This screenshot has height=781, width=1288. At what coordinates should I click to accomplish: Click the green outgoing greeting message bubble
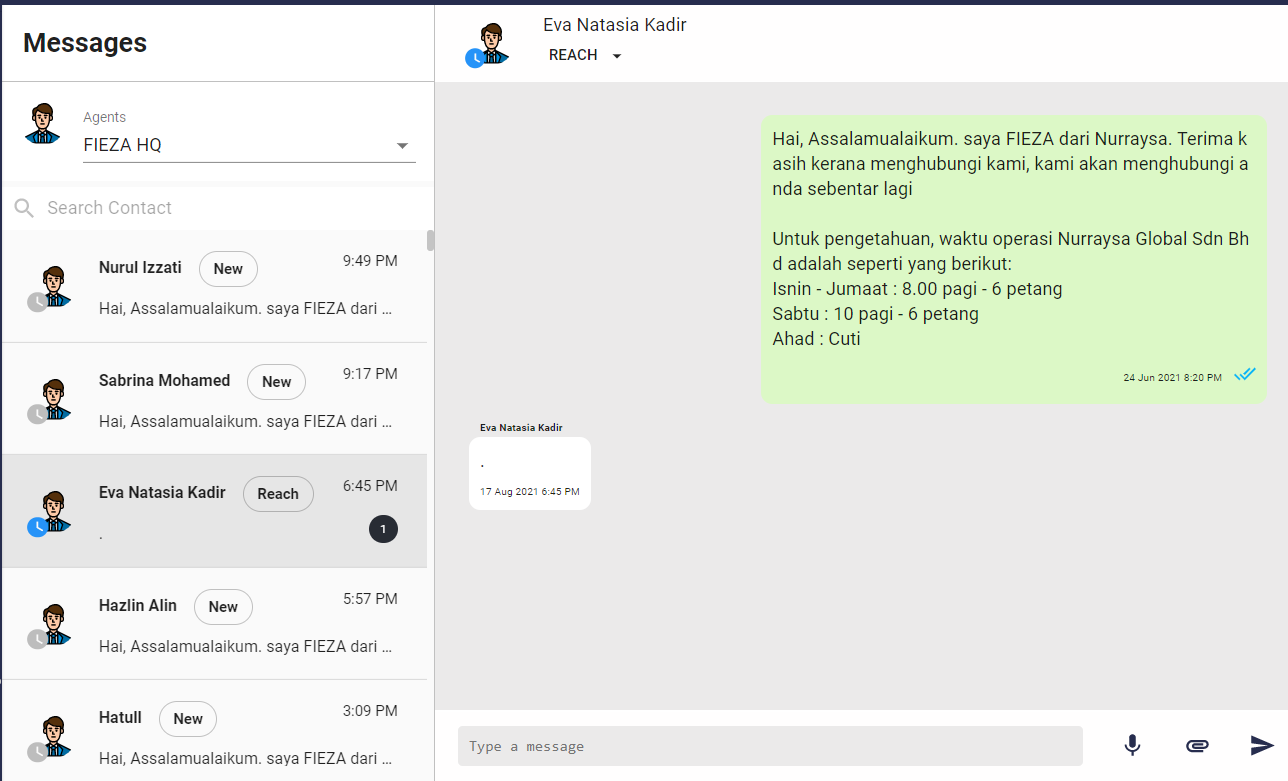tap(1014, 260)
